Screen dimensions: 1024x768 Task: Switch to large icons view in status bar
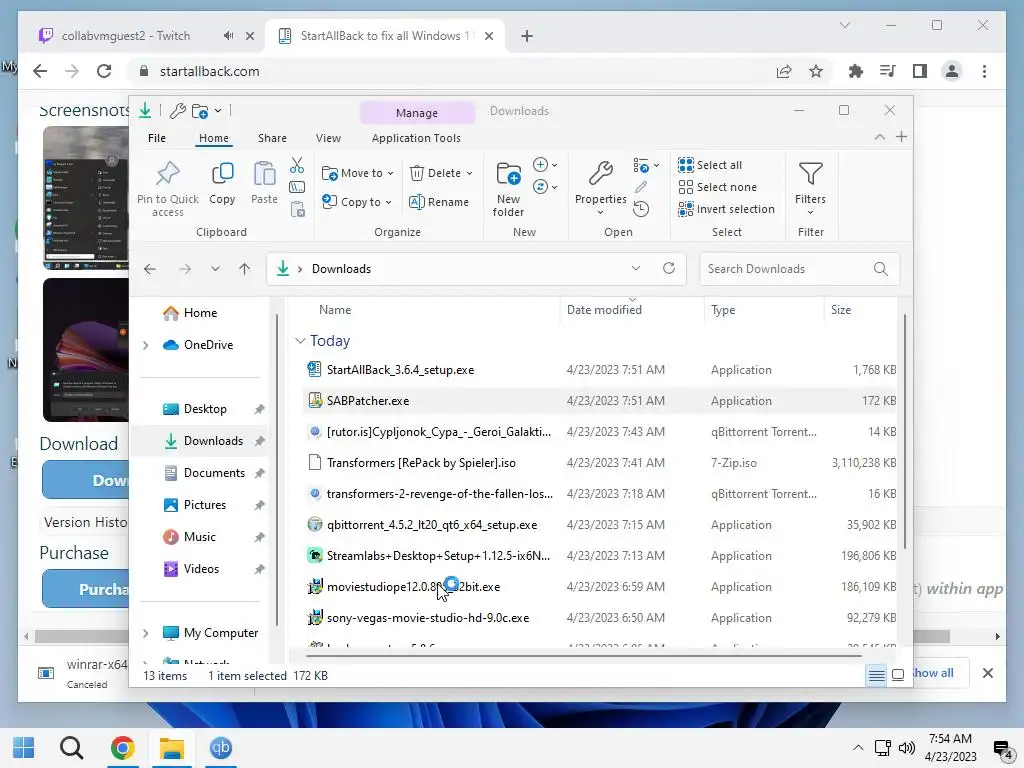(x=898, y=675)
